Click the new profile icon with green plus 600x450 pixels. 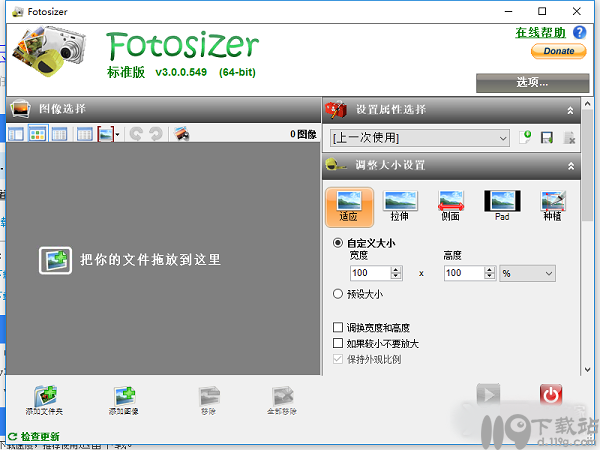coord(525,137)
